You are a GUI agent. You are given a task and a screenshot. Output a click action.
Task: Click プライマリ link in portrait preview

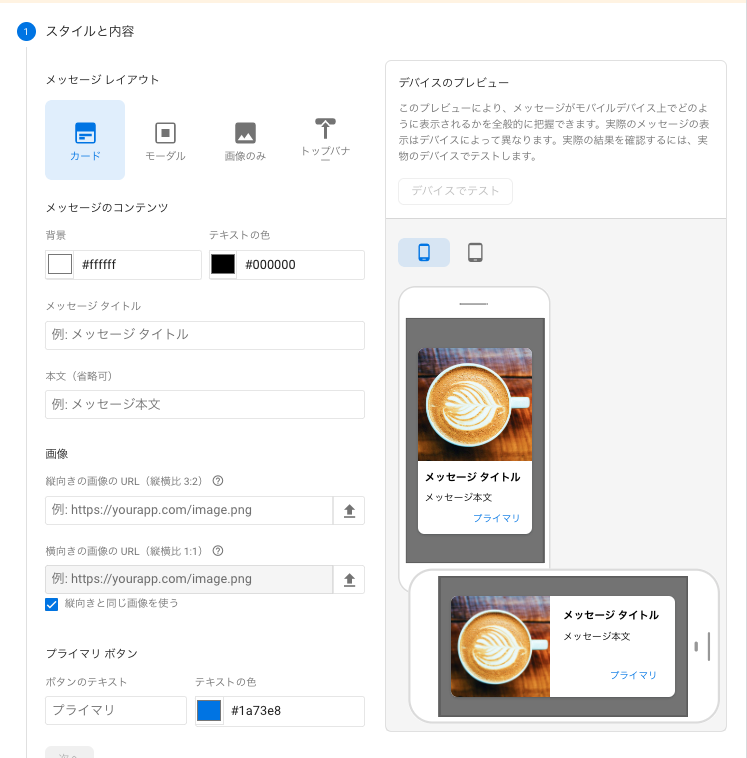(496, 518)
